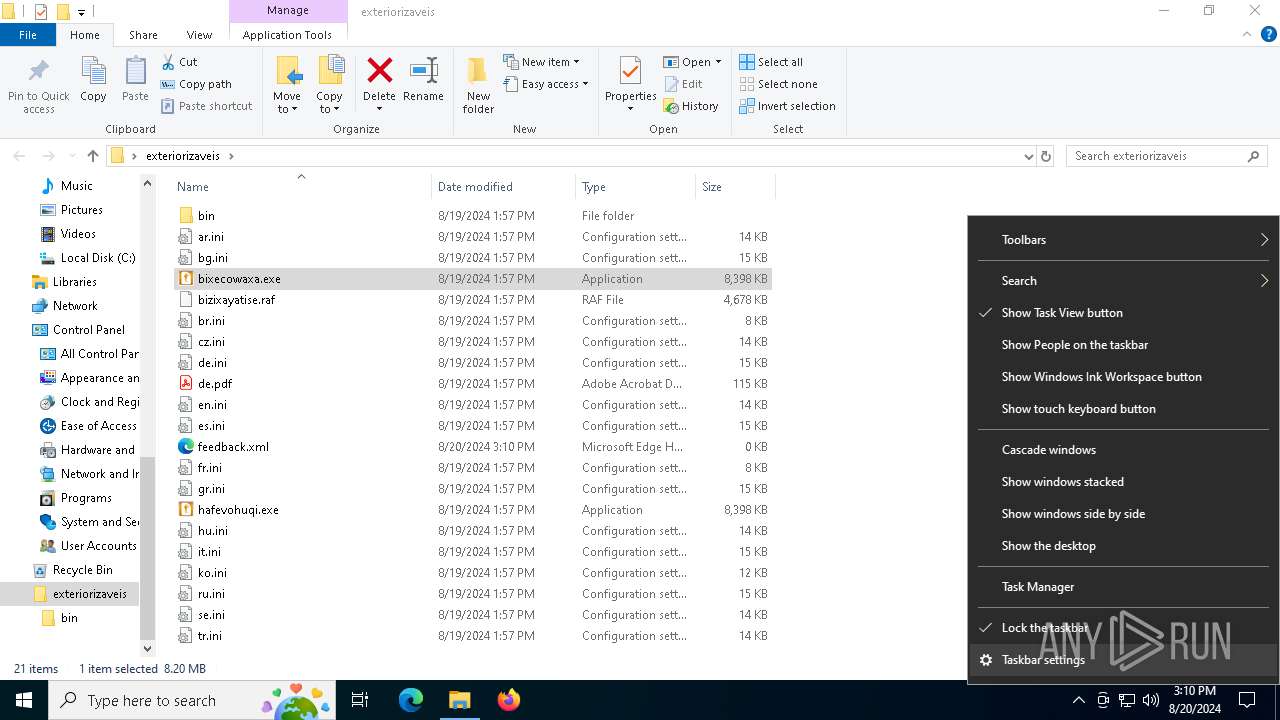
Task: Toggle Show People on the taskbar
Action: (1123, 345)
